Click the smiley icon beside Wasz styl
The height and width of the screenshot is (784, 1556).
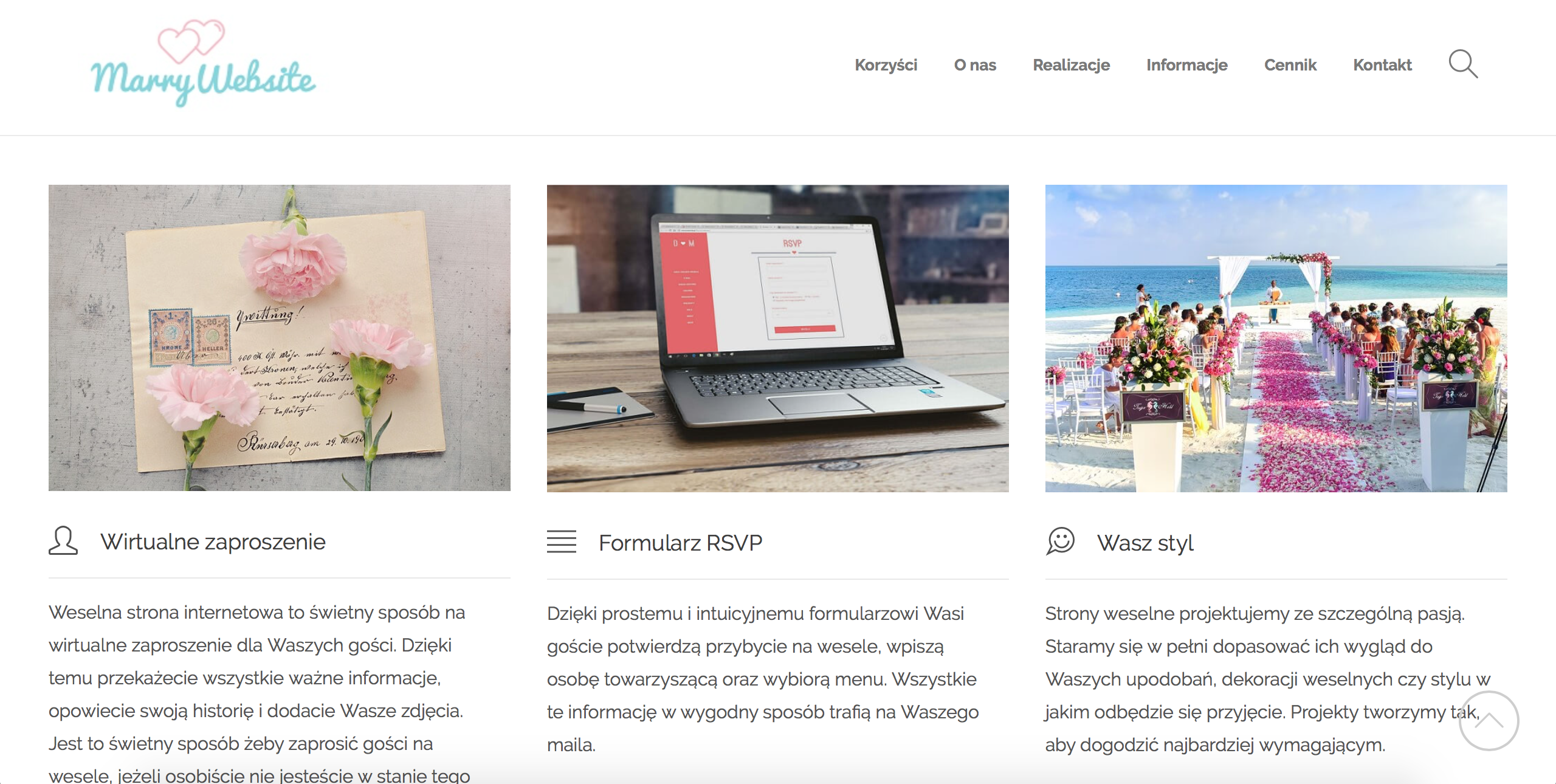[x=1061, y=541]
